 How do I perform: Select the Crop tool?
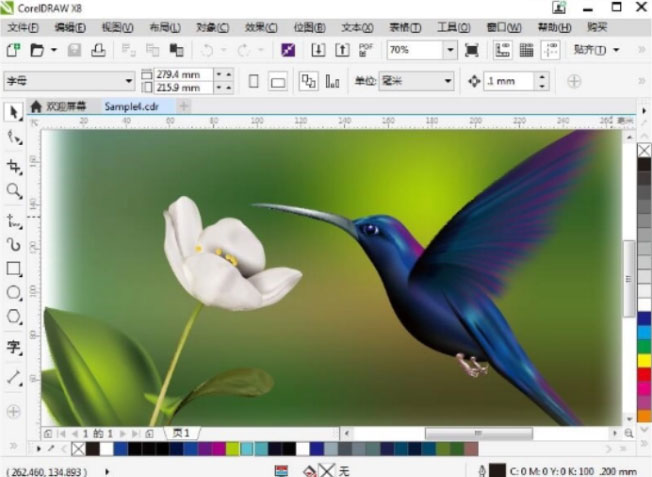click(x=14, y=167)
